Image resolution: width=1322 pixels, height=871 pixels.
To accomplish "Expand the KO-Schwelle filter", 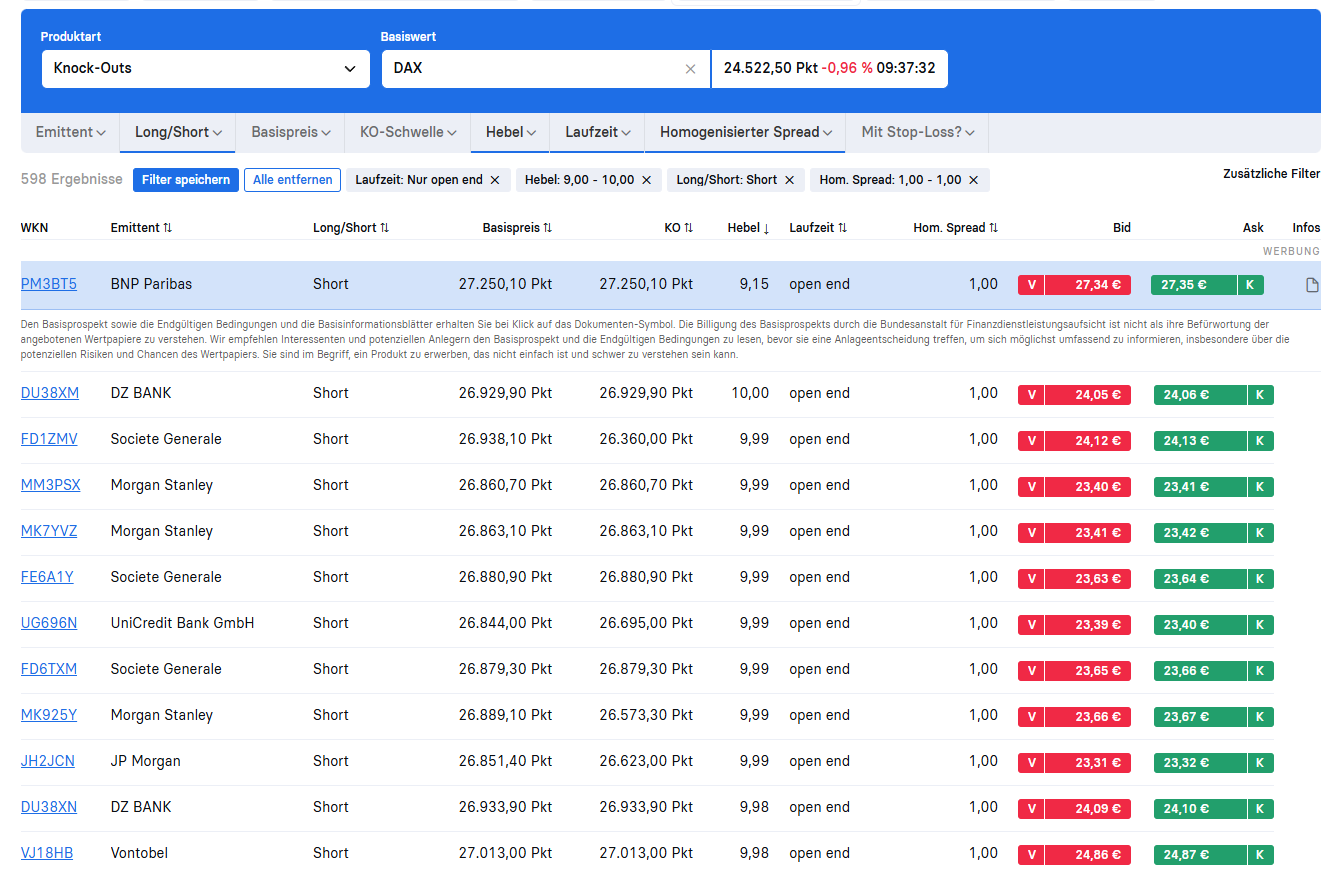I will point(408,132).
